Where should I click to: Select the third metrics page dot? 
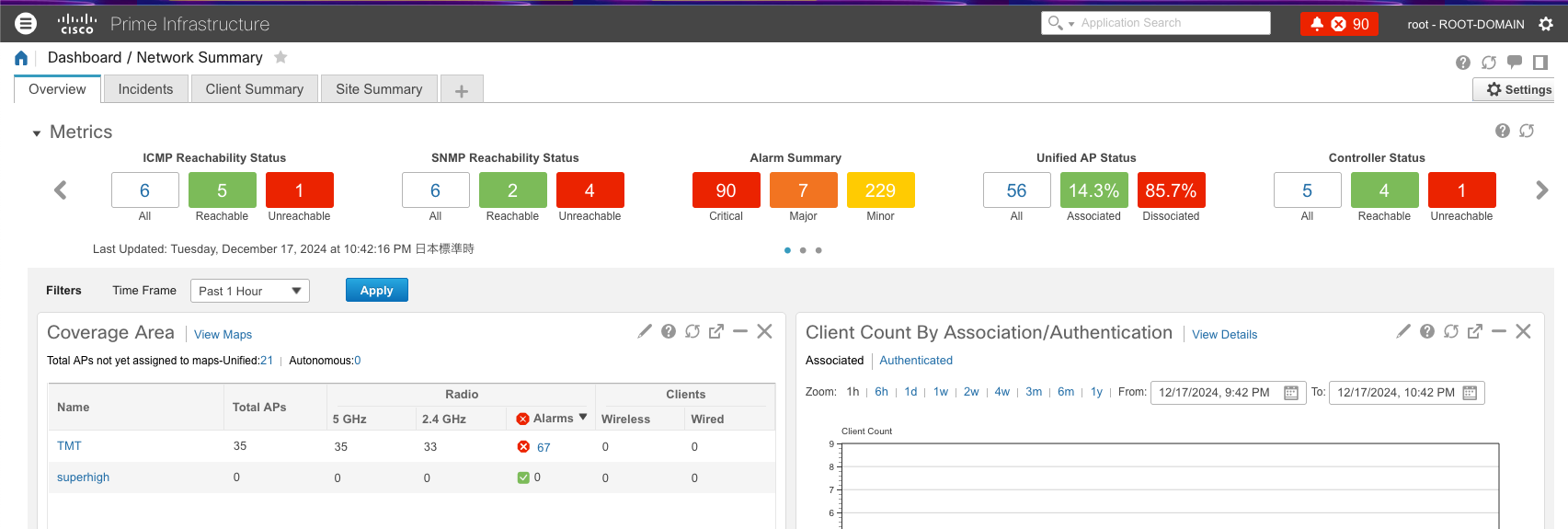pyautogui.click(x=818, y=250)
